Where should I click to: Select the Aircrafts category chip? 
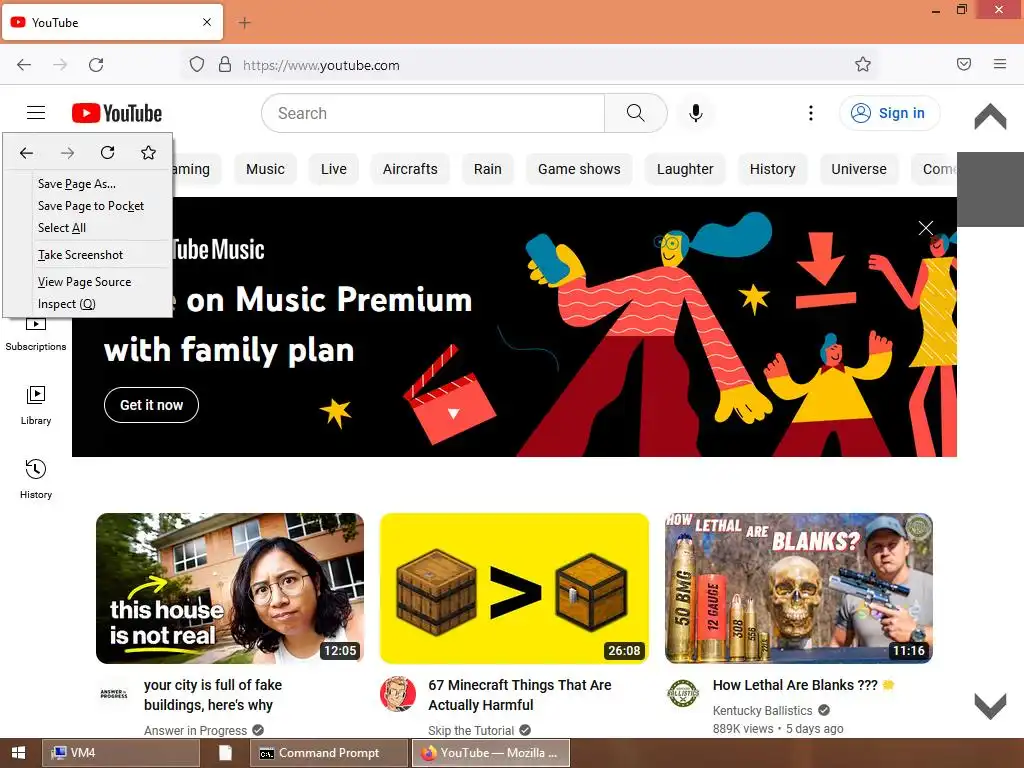point(410,169)
